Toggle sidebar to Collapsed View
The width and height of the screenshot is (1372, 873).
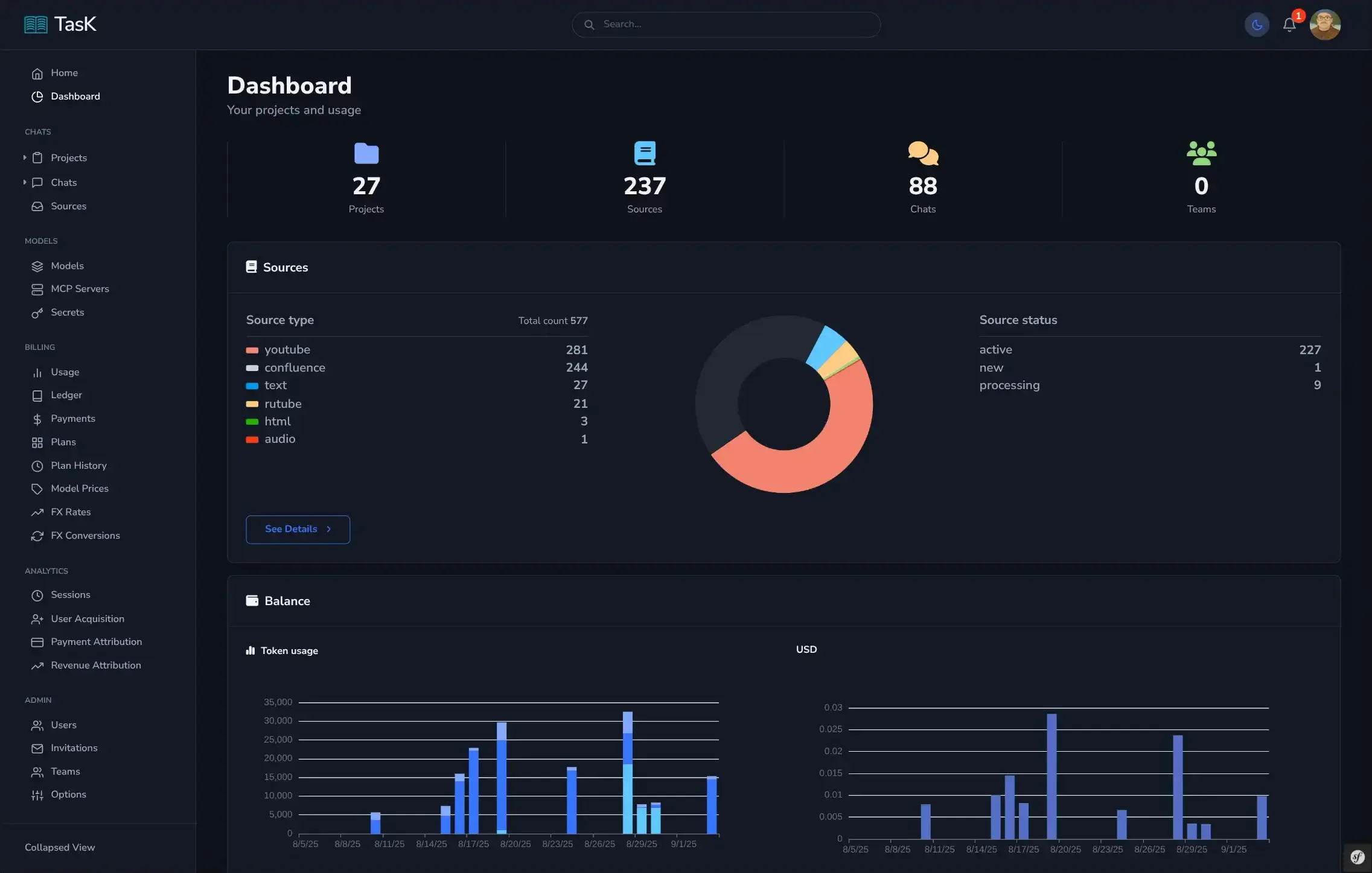click(60, 847)
